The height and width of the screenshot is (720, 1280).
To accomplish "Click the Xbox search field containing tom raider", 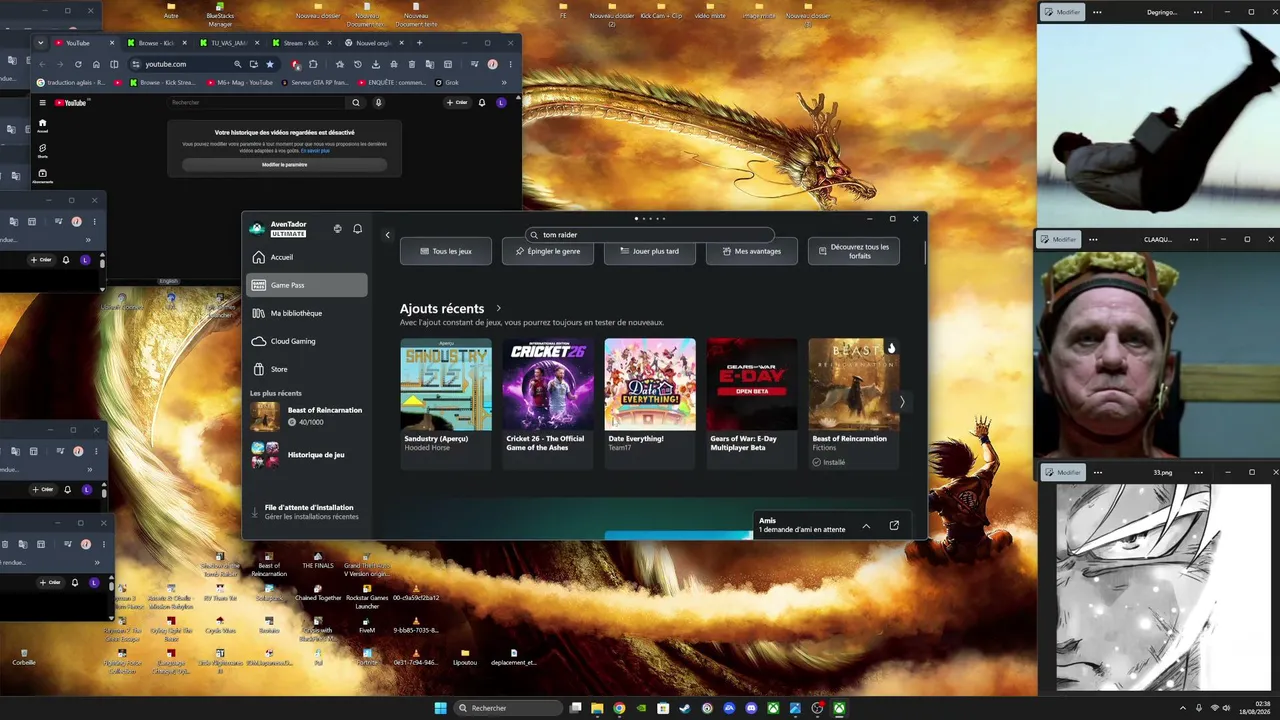I will pos(650,235).
